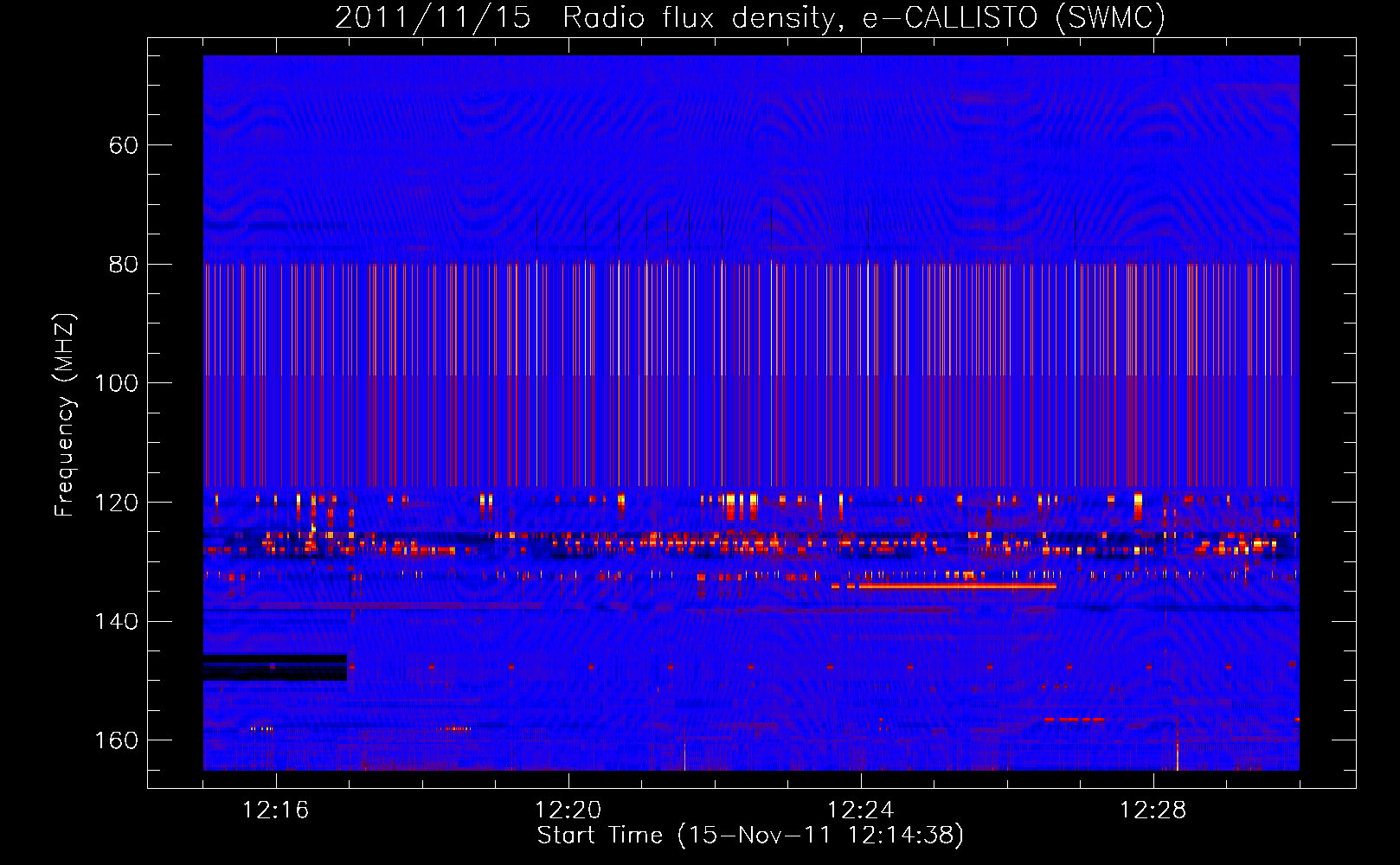Click the 12:24 time tick label
The width and height of the screenshot is (1400, 865).
click(x=860, y=810)
